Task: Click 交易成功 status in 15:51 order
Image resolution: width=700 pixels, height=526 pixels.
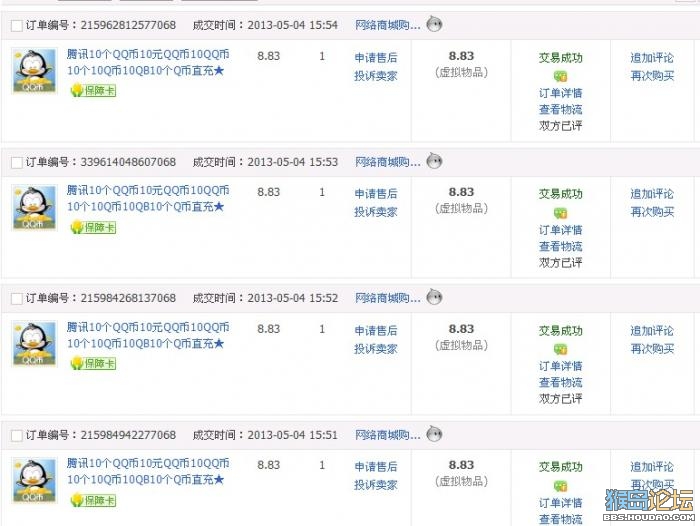Action: click(x=561, y=467)
